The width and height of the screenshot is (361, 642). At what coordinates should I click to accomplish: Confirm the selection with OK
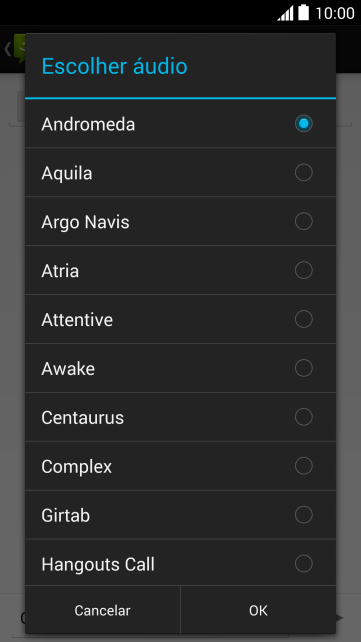click(258, 610)
